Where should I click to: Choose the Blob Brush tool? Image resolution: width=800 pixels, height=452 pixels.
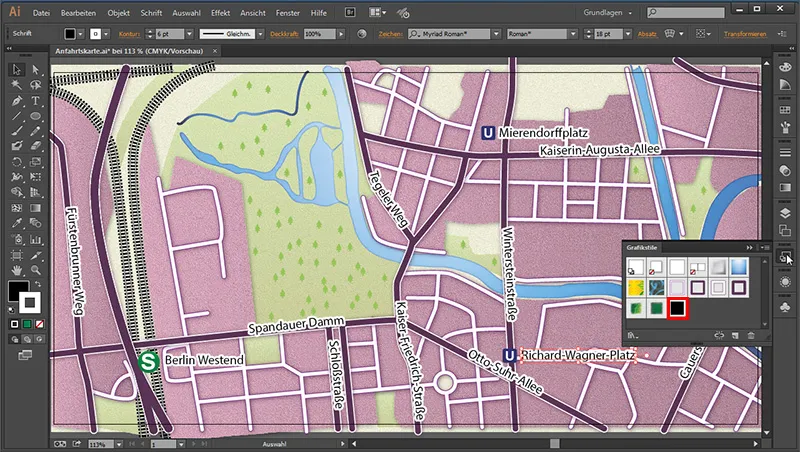coord(17,146)
